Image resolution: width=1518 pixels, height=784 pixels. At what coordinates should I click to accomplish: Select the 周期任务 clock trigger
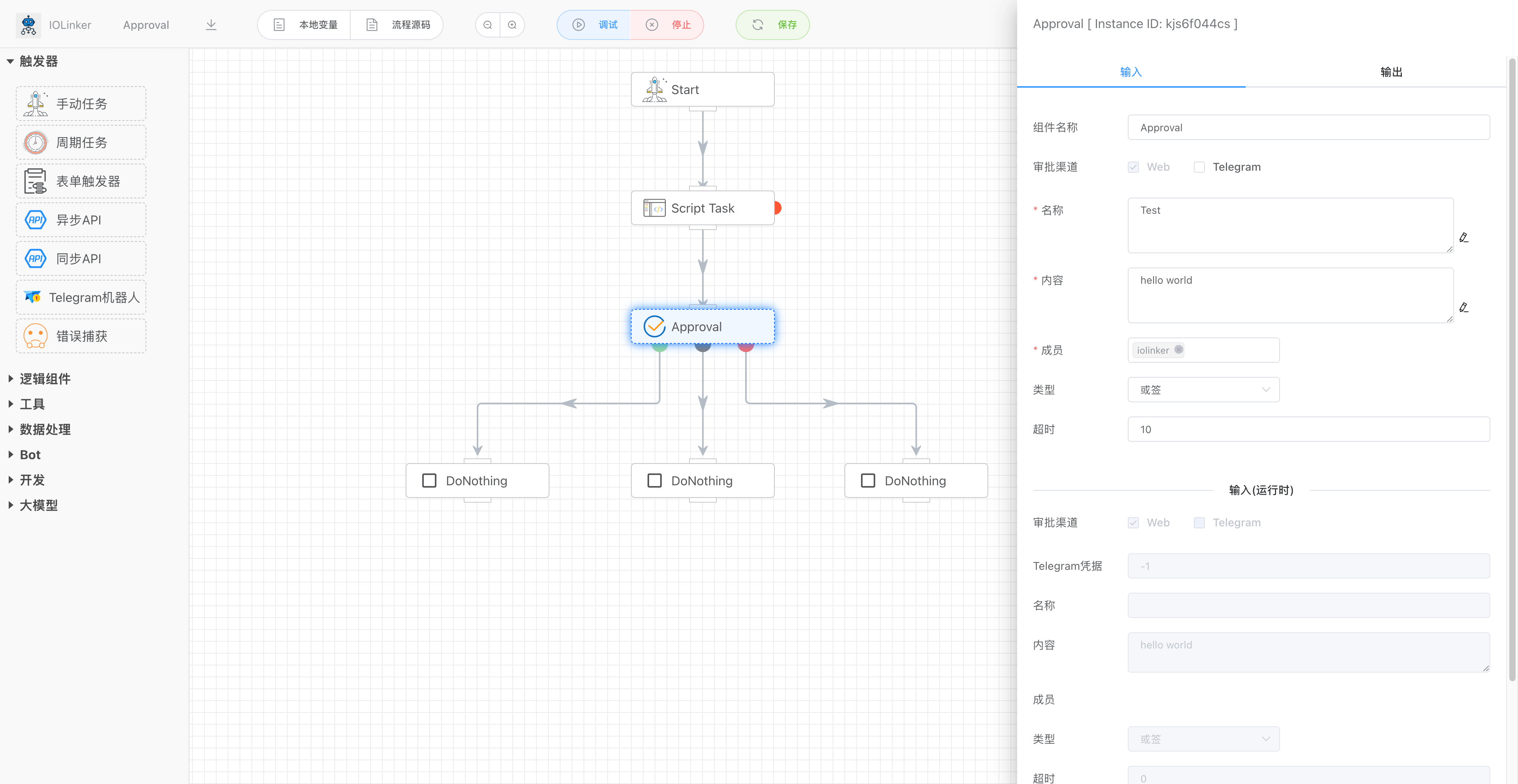81,143
